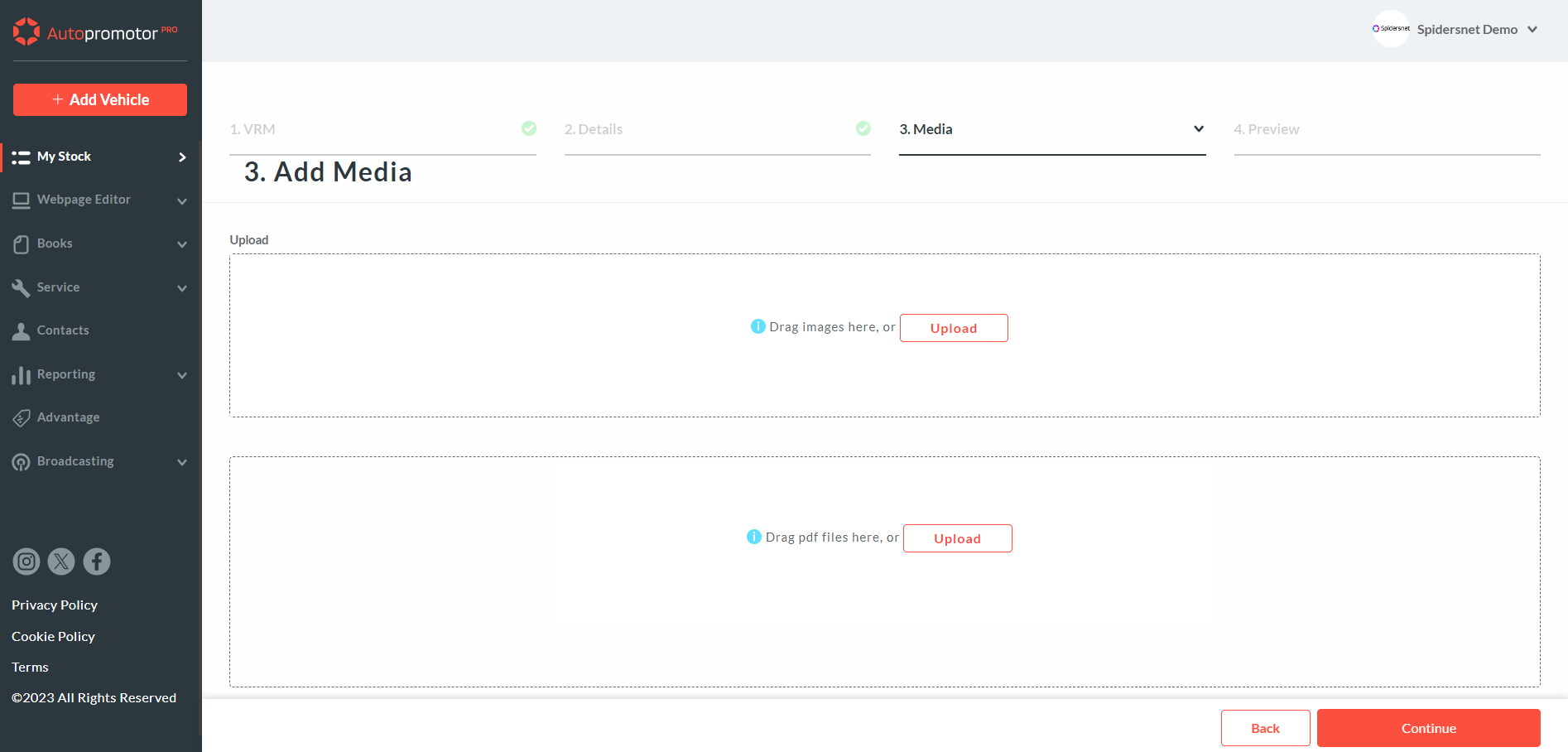This screenshot has width=1568, height=752.
Task: Go to step 1. VRM
Action: click(253, 129)
